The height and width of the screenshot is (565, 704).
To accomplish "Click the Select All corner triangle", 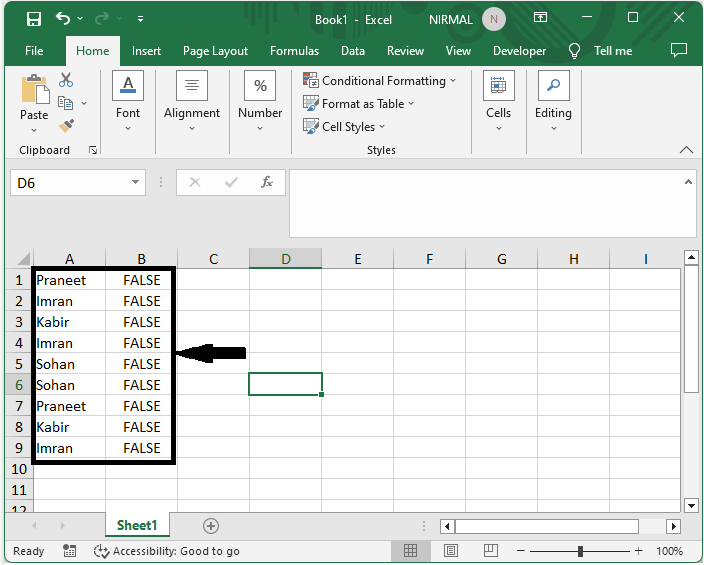I will pyautogui.click(x=22, y=259).
